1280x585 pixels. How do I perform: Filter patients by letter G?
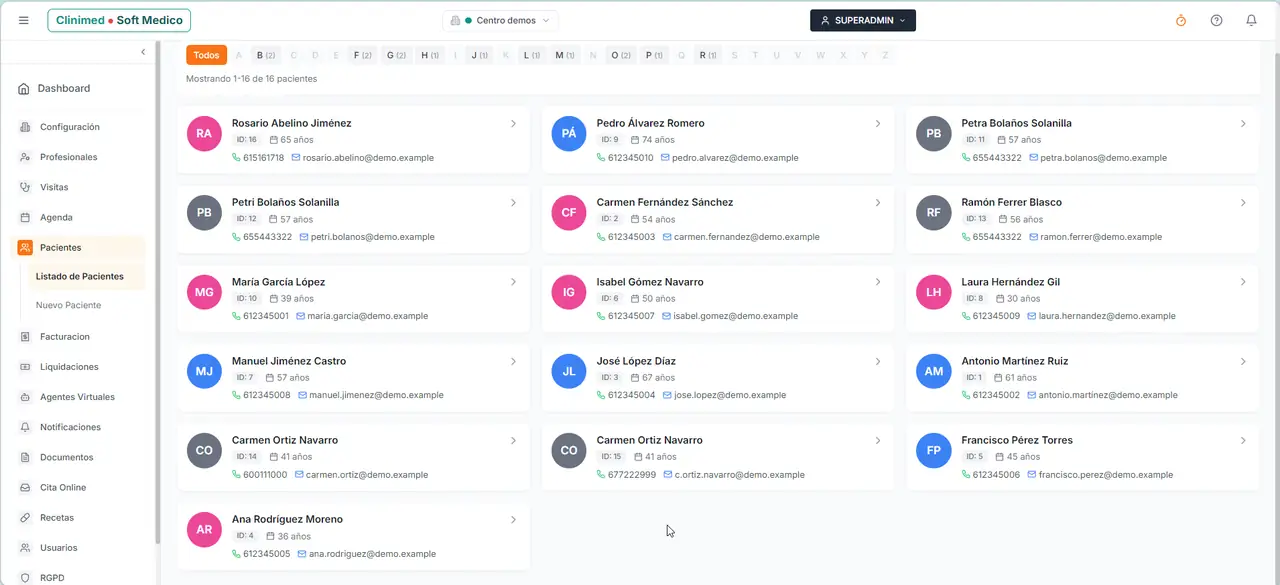396,55
